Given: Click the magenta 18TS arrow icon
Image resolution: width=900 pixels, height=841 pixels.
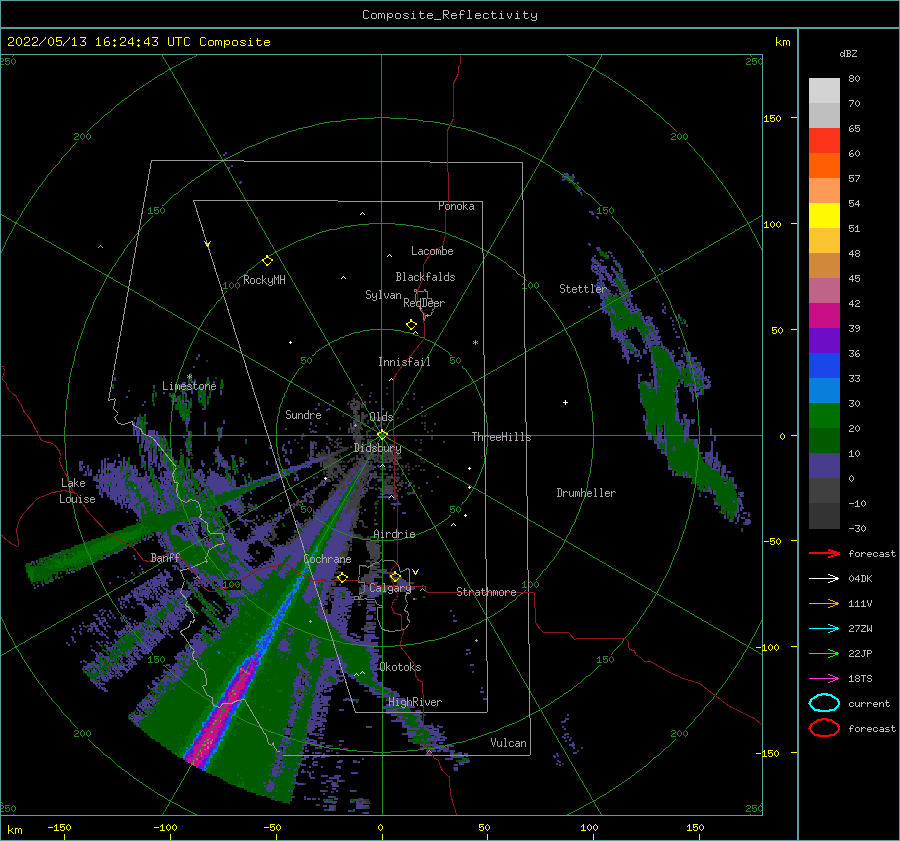Looking at the screenshot, I should tap(824, 679).
